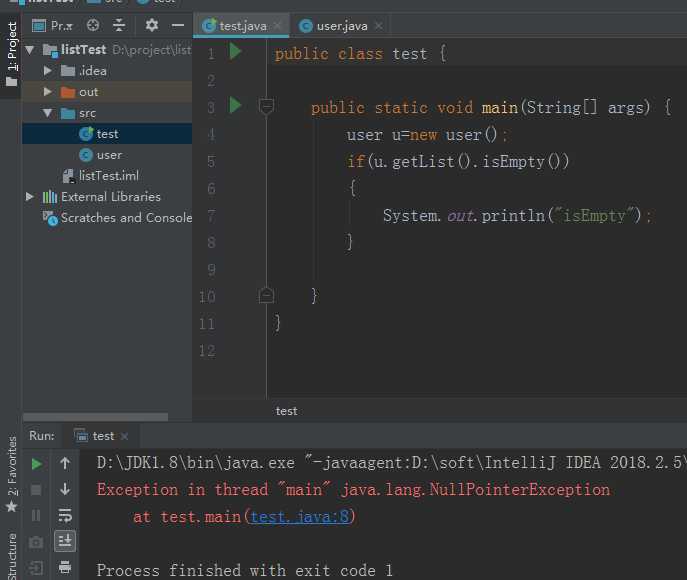The width and height of the screenshot is (687, 580).
Task: Collapse main method with fold marker on line 3
Action: click(266, 106)
